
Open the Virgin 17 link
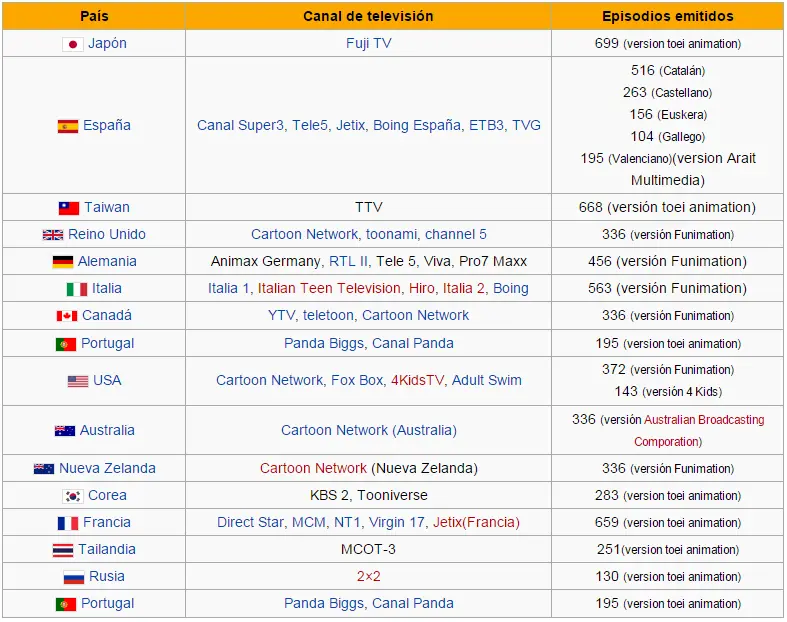(397, 523)
